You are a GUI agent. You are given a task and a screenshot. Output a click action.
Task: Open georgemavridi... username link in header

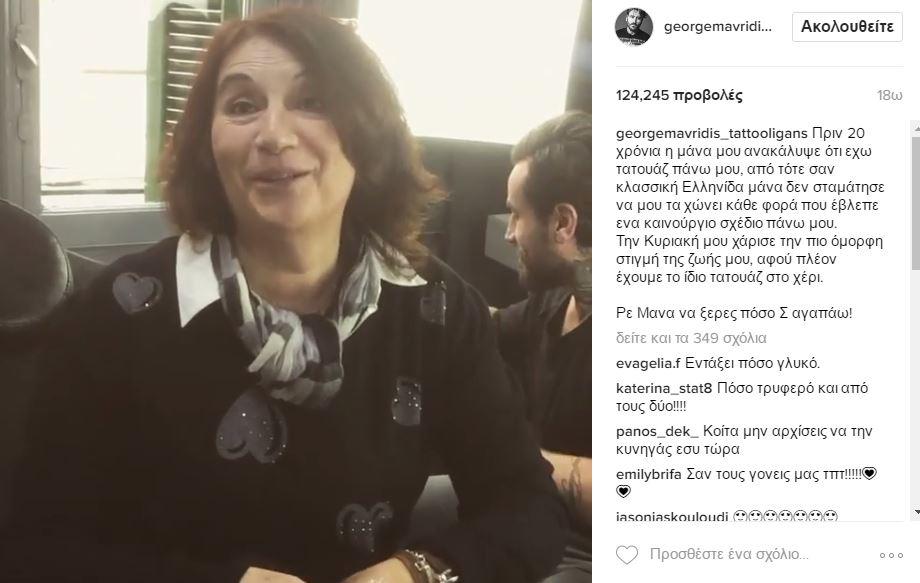click(718, 27)
